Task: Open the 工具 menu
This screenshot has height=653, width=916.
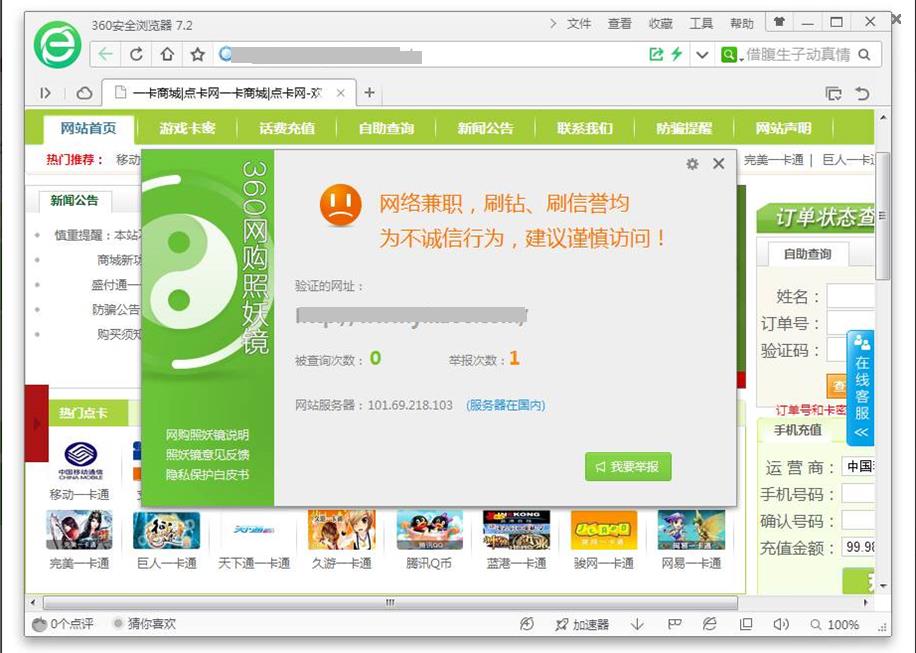Action: point(701,23)
